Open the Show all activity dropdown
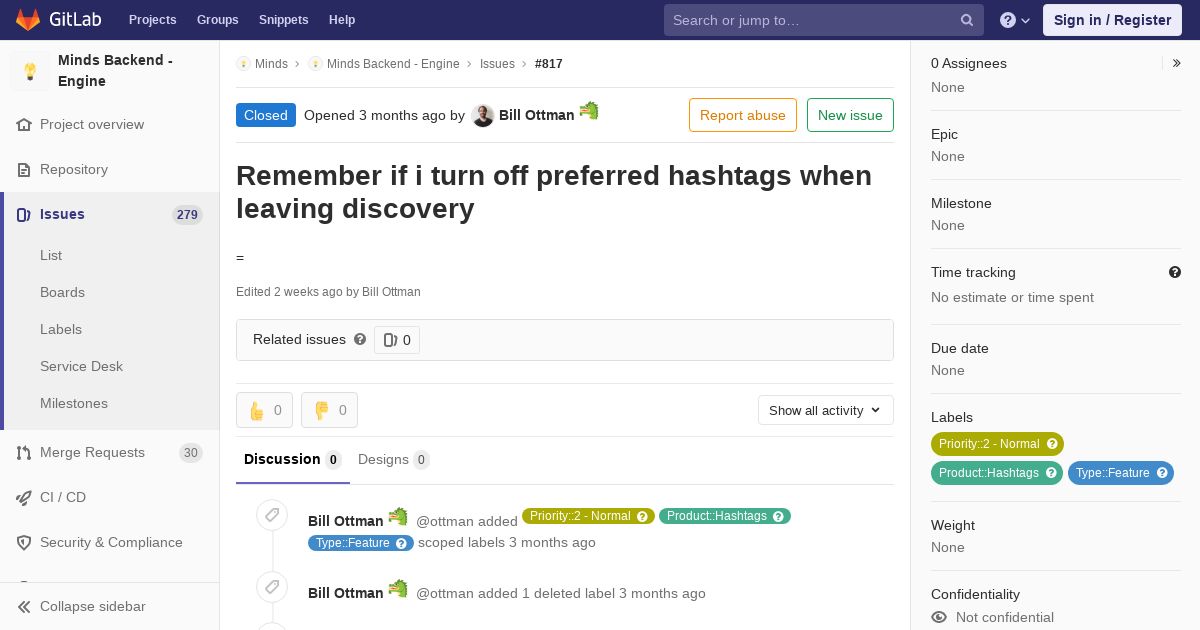The width and height of the screenshot is (1200, 630). (x=826, y=410)
